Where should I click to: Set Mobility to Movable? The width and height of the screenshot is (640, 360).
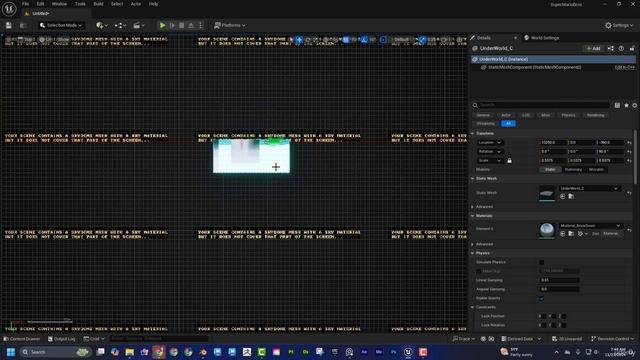[x=596, y=169]
